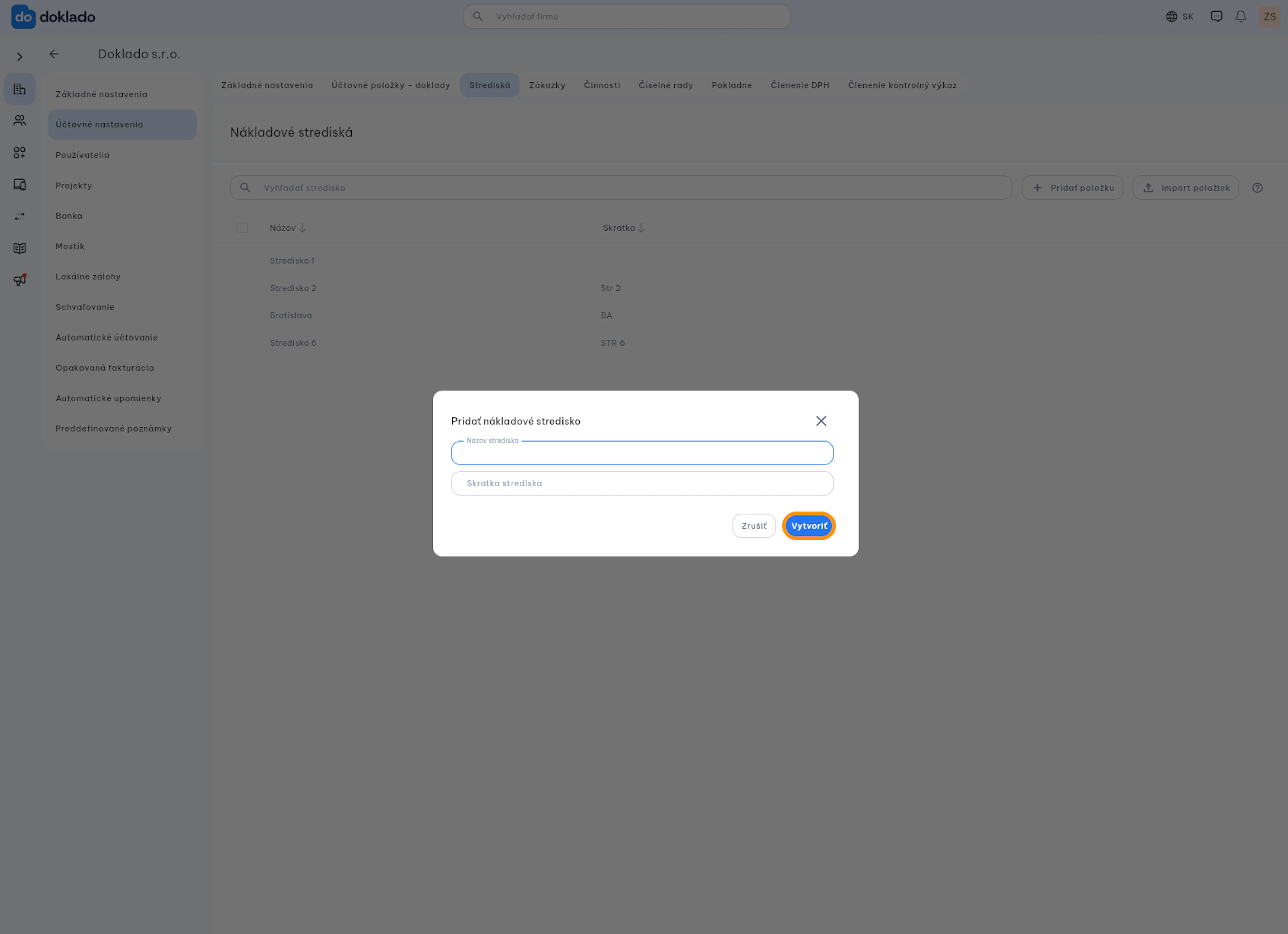Switch to Zákazky tab

[x=547, y=85]
